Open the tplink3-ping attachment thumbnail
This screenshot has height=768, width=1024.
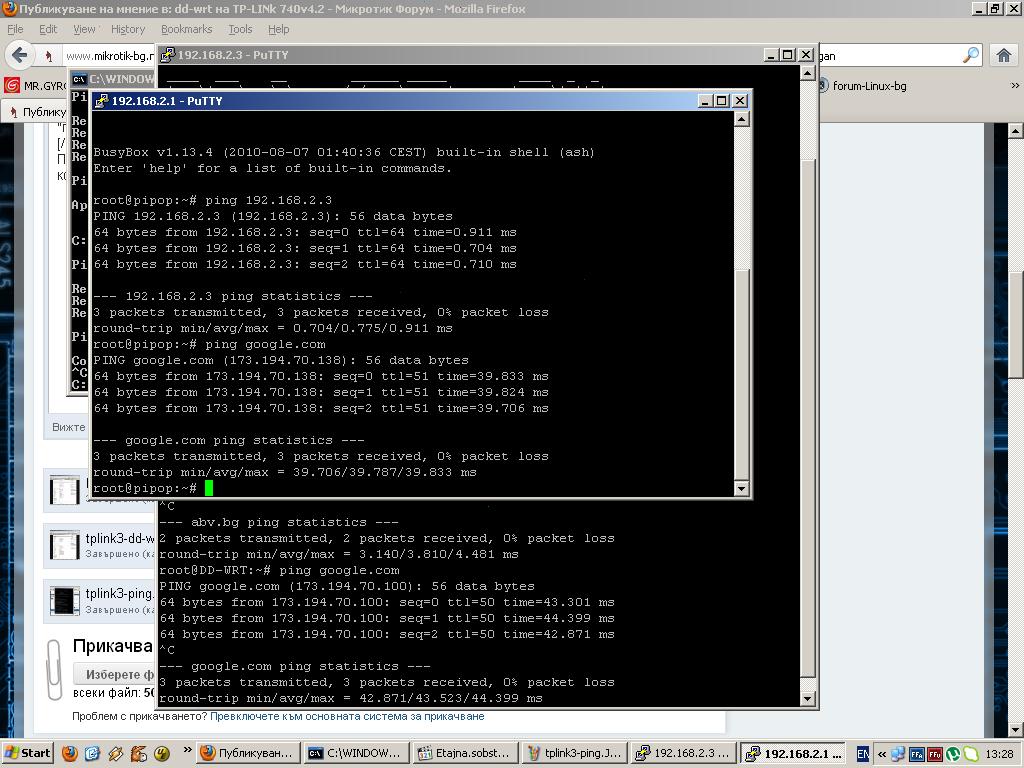pos(65,600)
